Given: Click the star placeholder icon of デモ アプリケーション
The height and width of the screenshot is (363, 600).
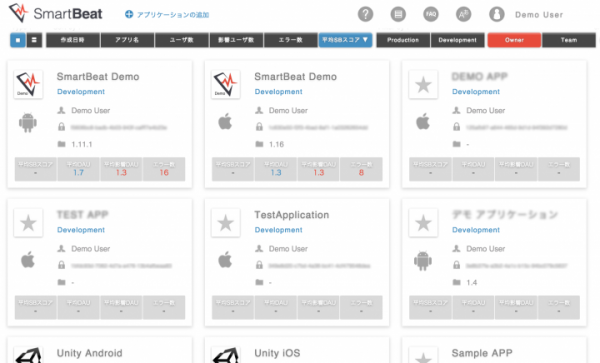Looking at the screenshot, I should (x=423, y=223).
